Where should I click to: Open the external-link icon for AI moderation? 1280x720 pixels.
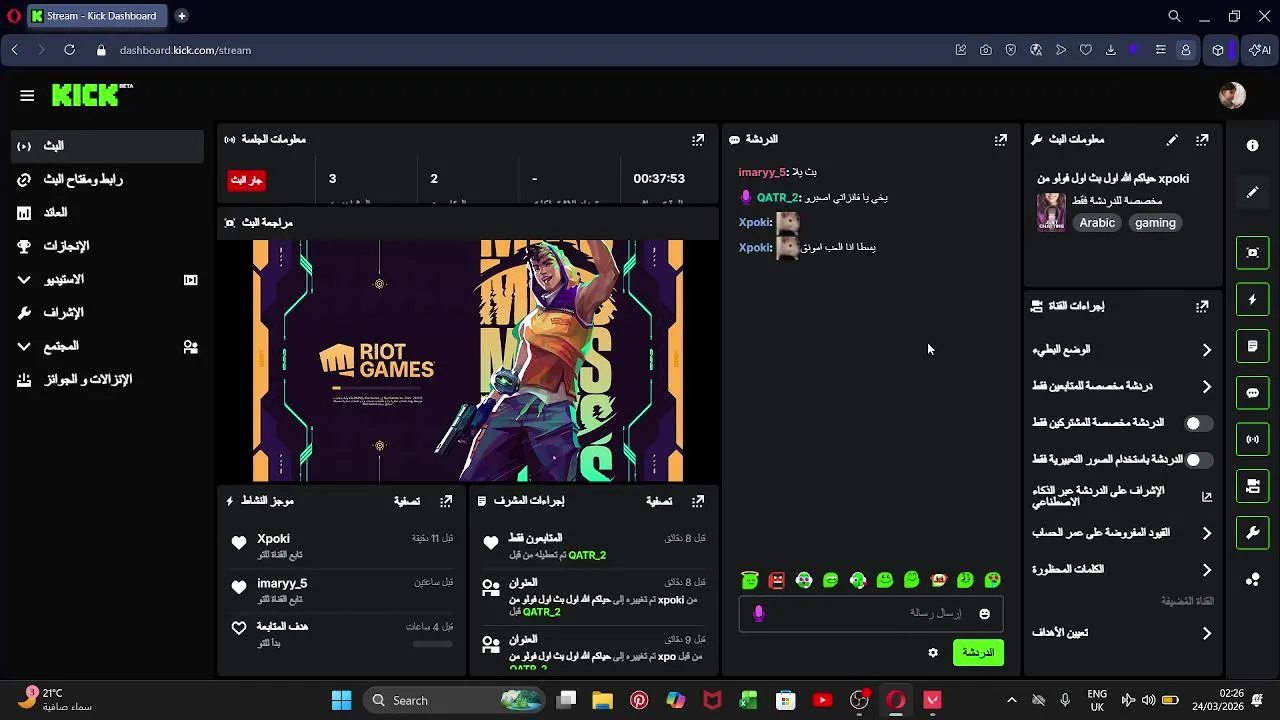[x=1206, y=496]
